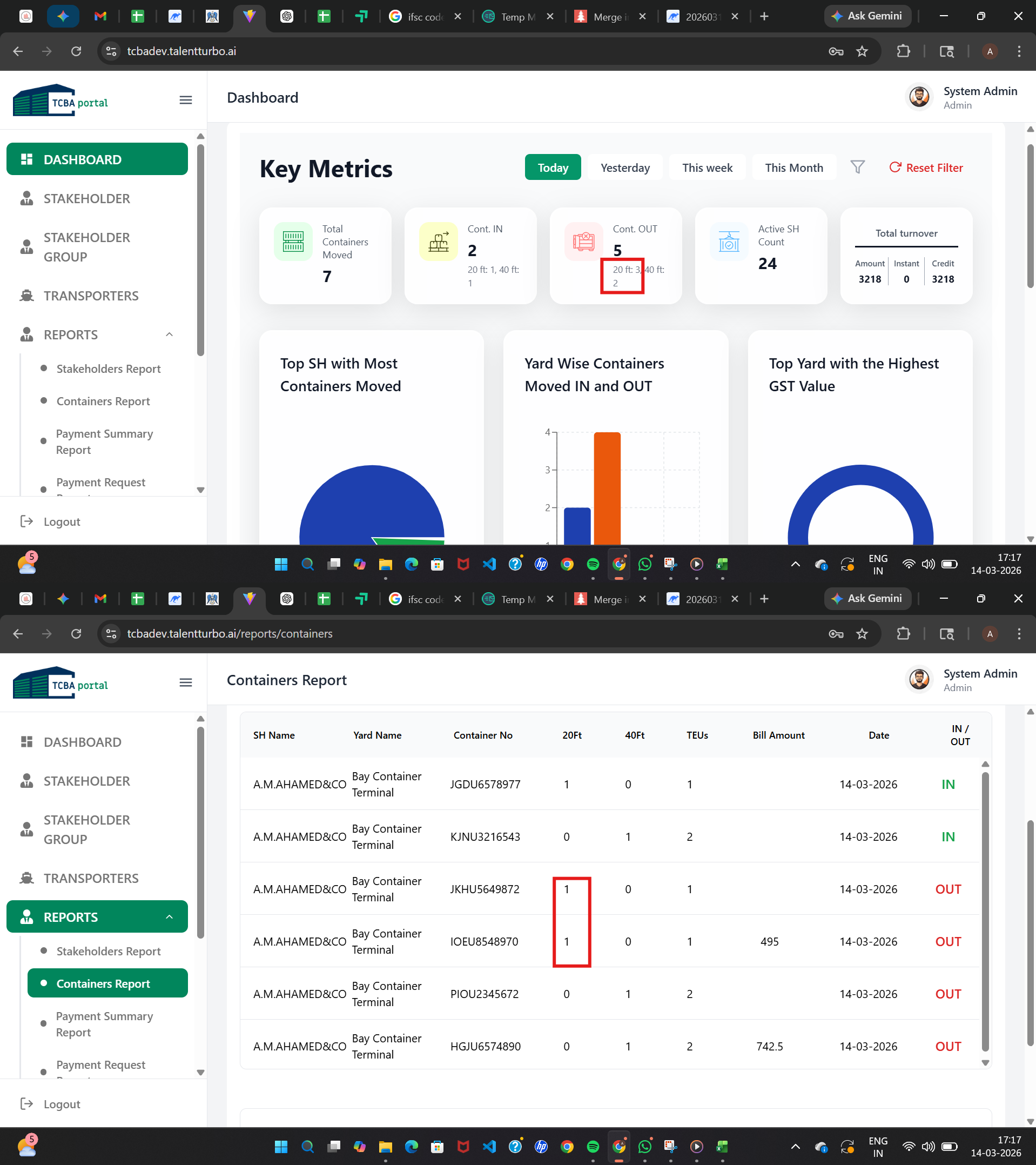The image size is (1036, 1165).
Task: Collapse REPORTS chevron in the Dashboard sidebar
Action: coord(169,334)
